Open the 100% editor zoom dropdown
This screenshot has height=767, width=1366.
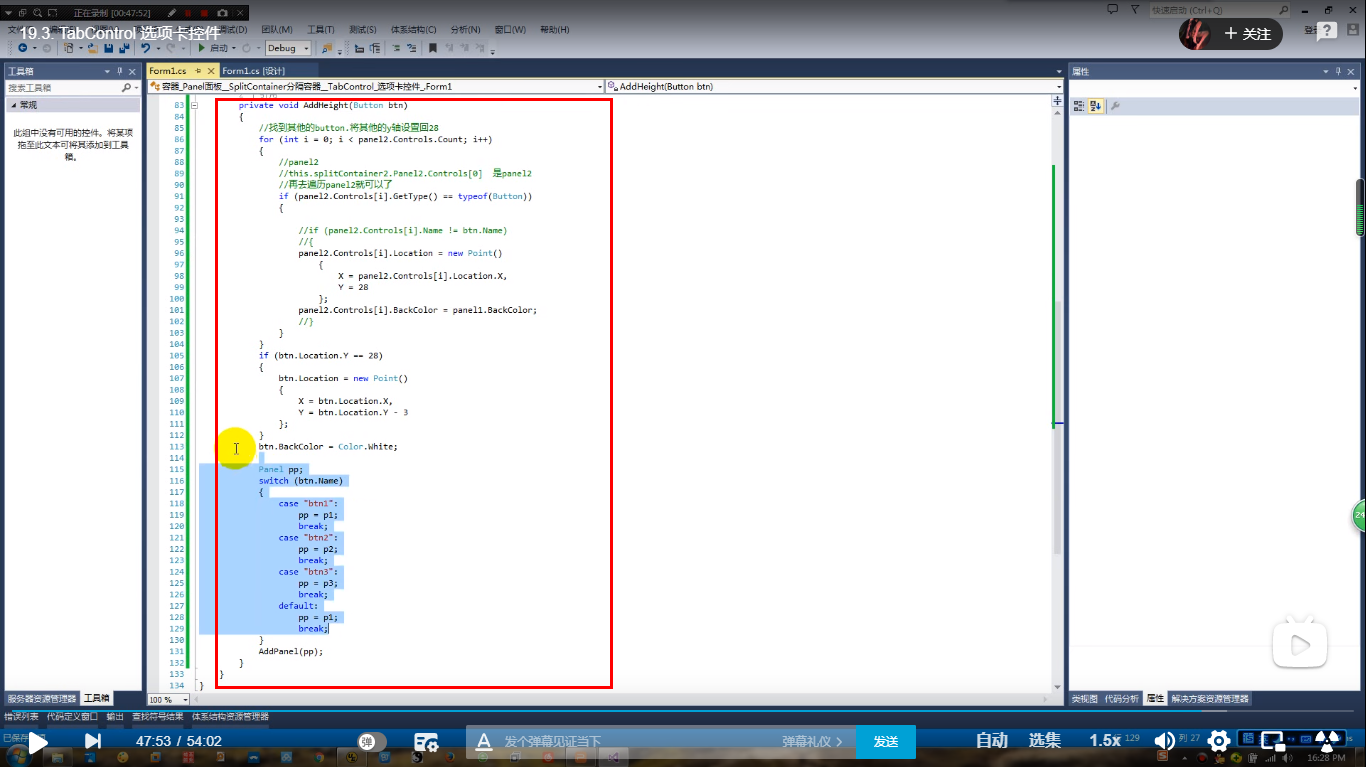(x=172, y=699)
